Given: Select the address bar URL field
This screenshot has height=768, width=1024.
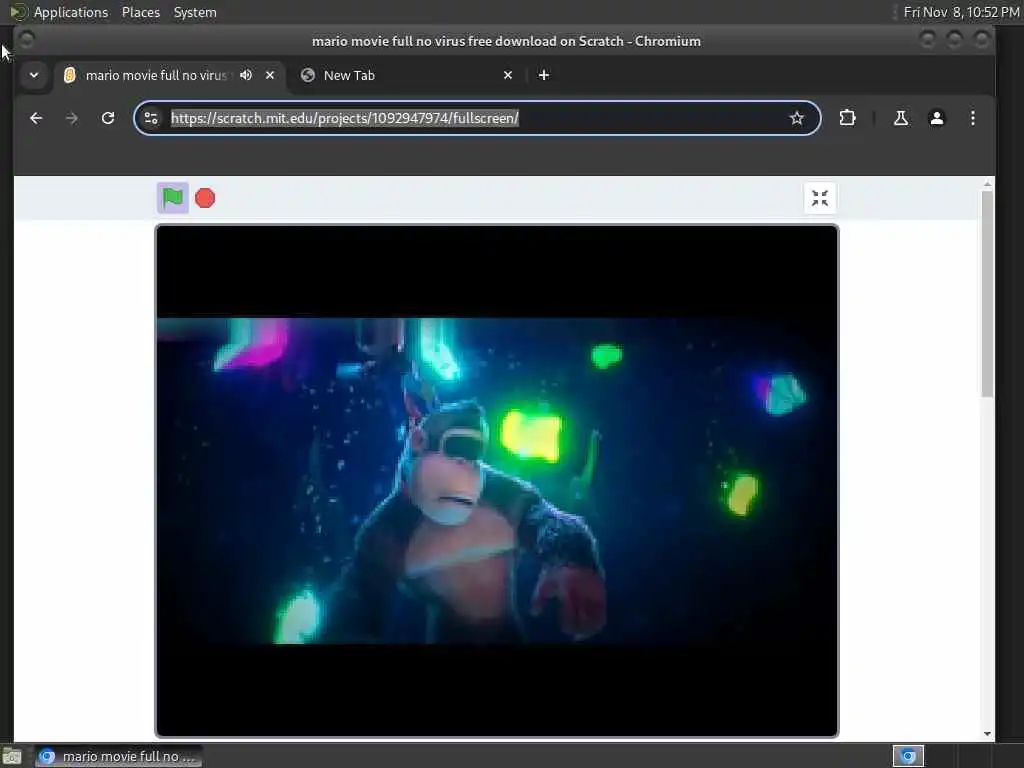Looking at the screenshot, I should tap(477, 118).
